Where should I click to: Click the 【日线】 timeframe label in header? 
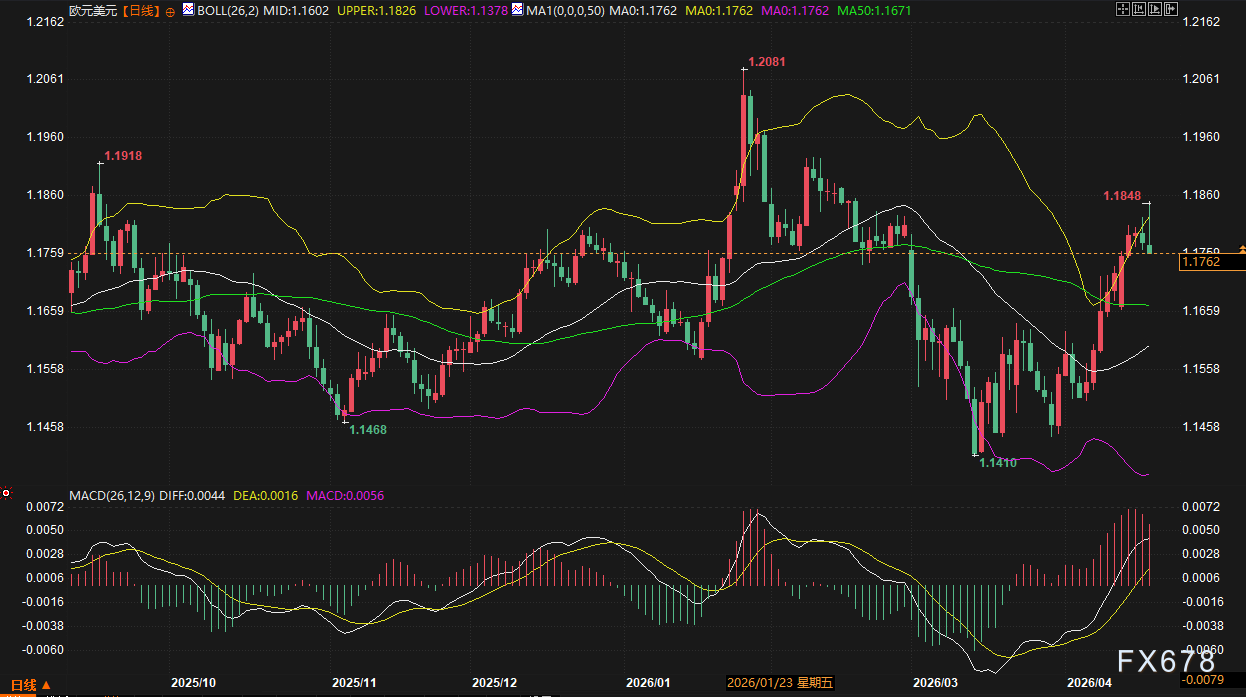pyautogui.click(x=141, y=10)
